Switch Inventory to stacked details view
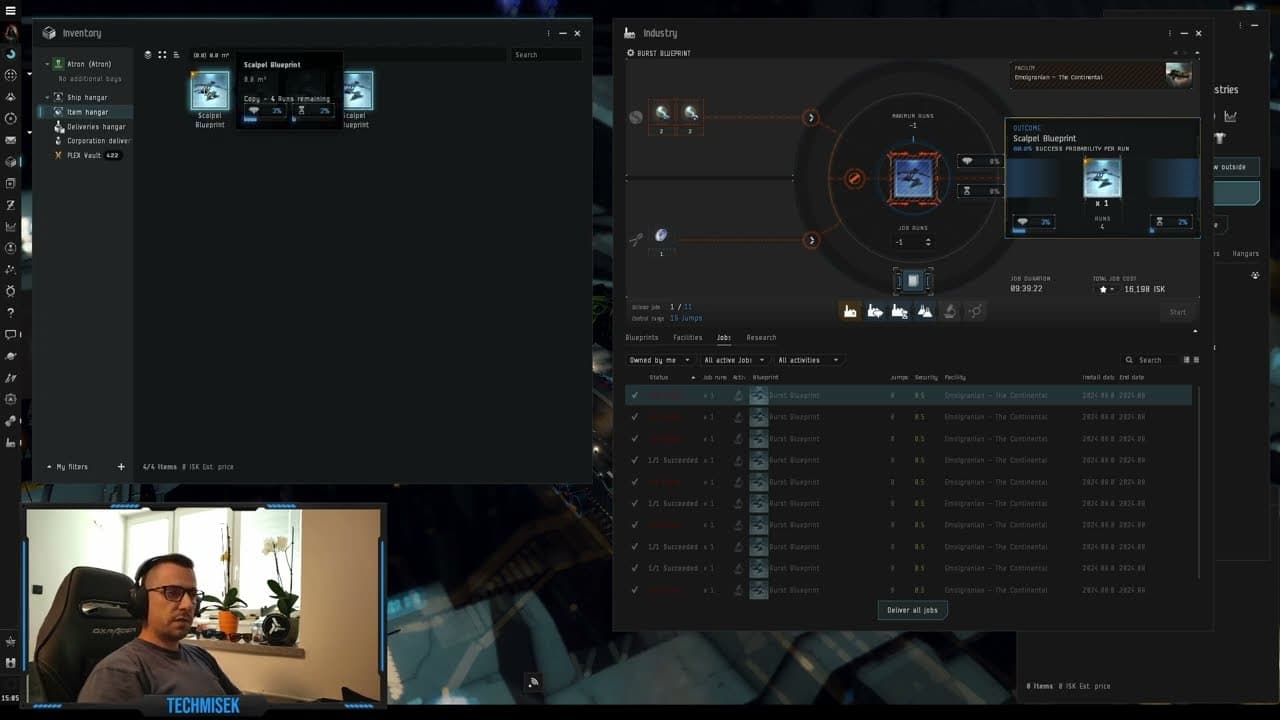 [x=148, y=55]
